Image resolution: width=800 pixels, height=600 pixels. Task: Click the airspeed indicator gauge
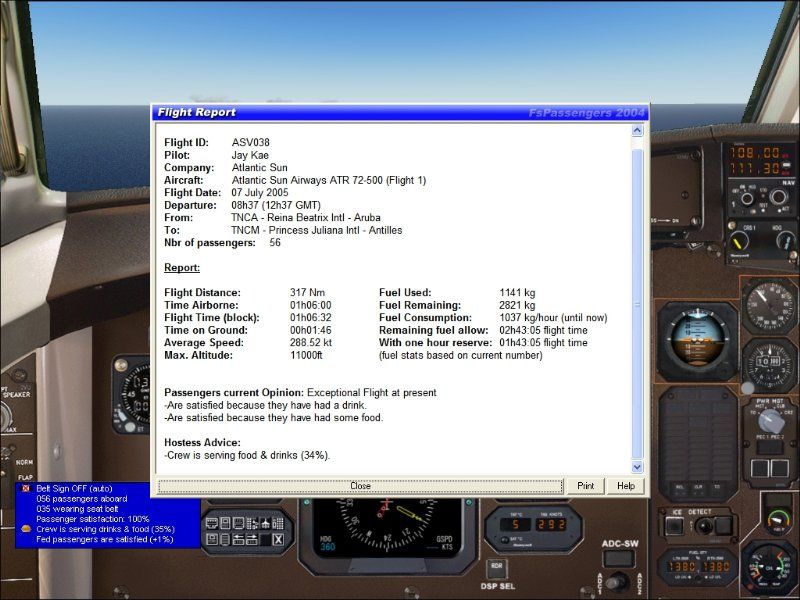769,305
